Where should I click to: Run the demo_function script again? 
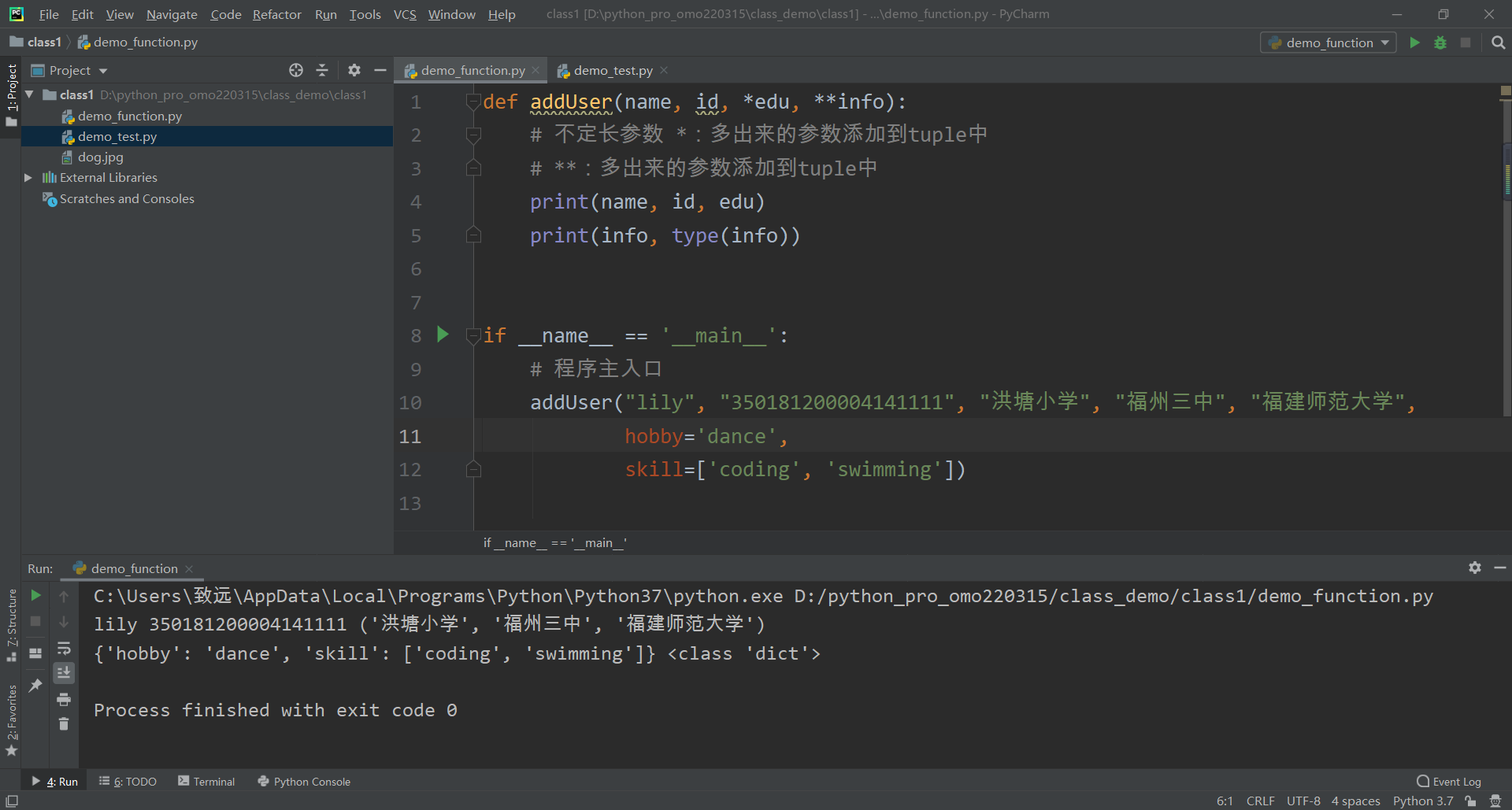(x=35, y=596)
